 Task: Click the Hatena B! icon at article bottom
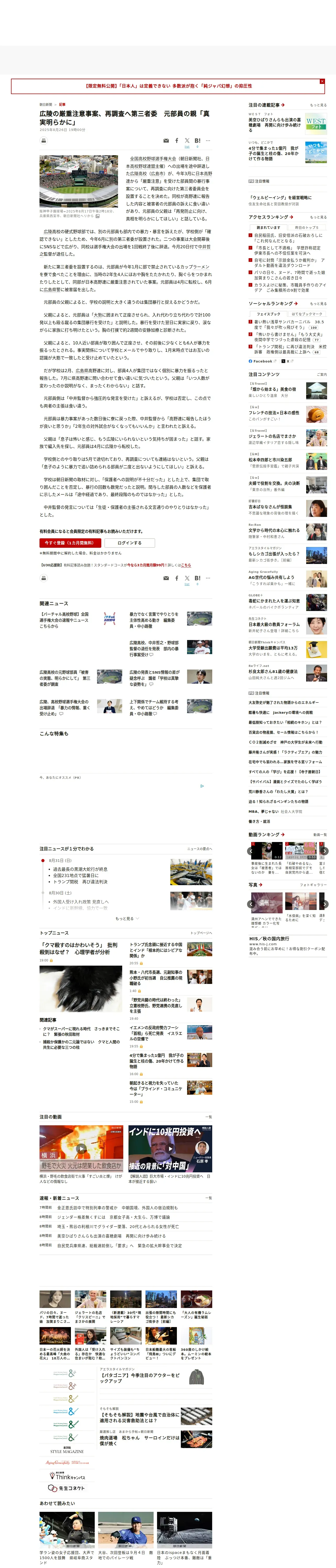(197, 578)
